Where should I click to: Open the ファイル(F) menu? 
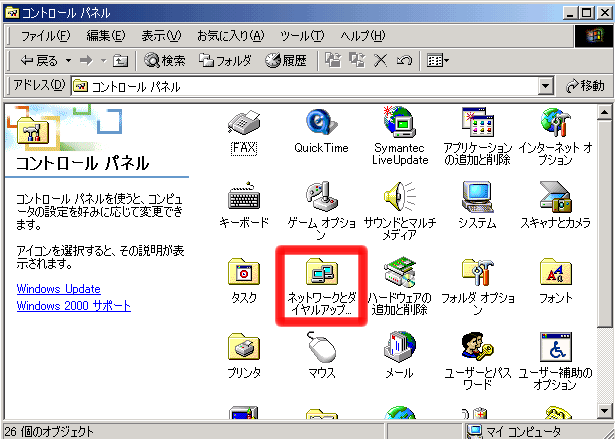click(45, 36)
